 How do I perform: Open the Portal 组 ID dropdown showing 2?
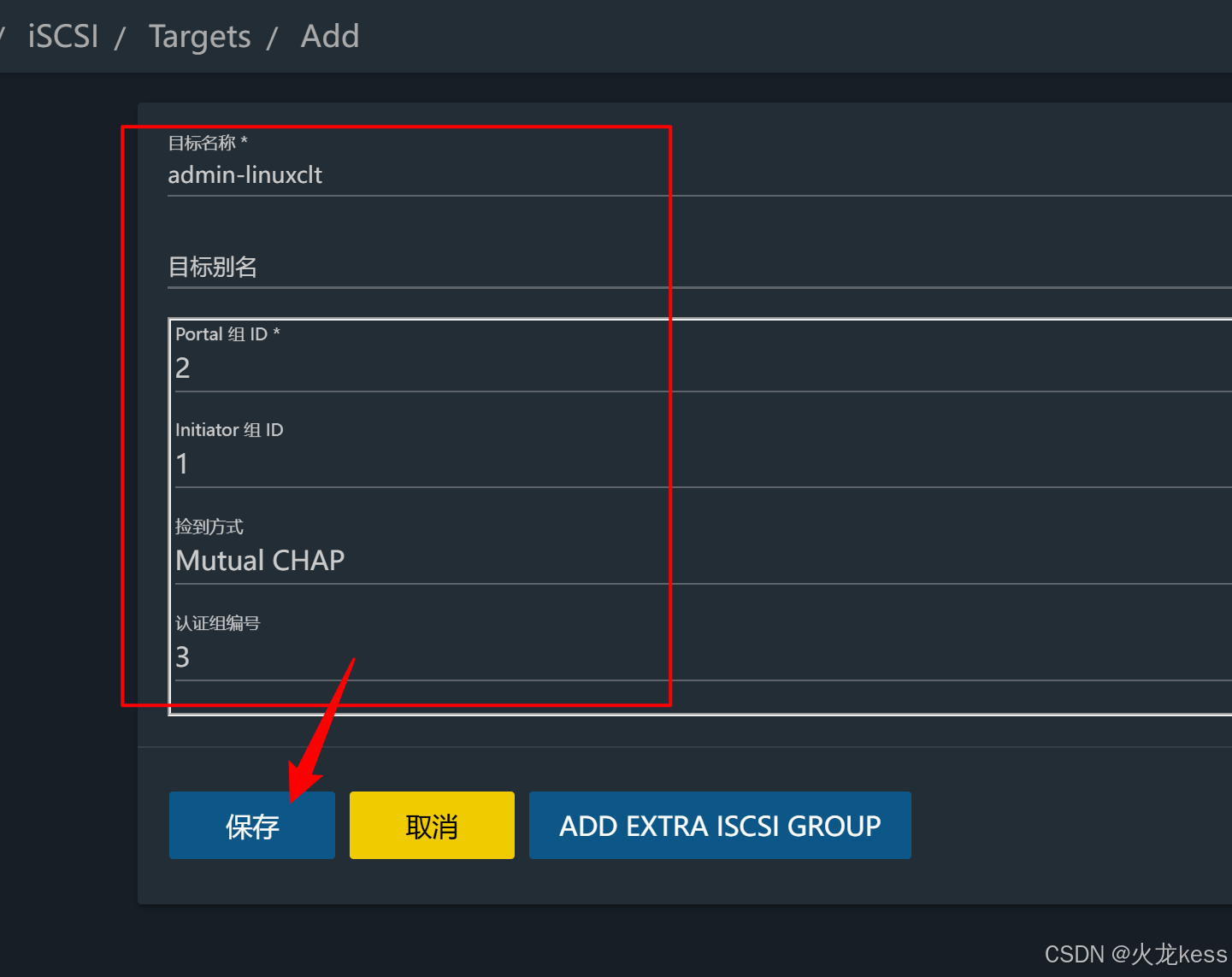(703, 368)
